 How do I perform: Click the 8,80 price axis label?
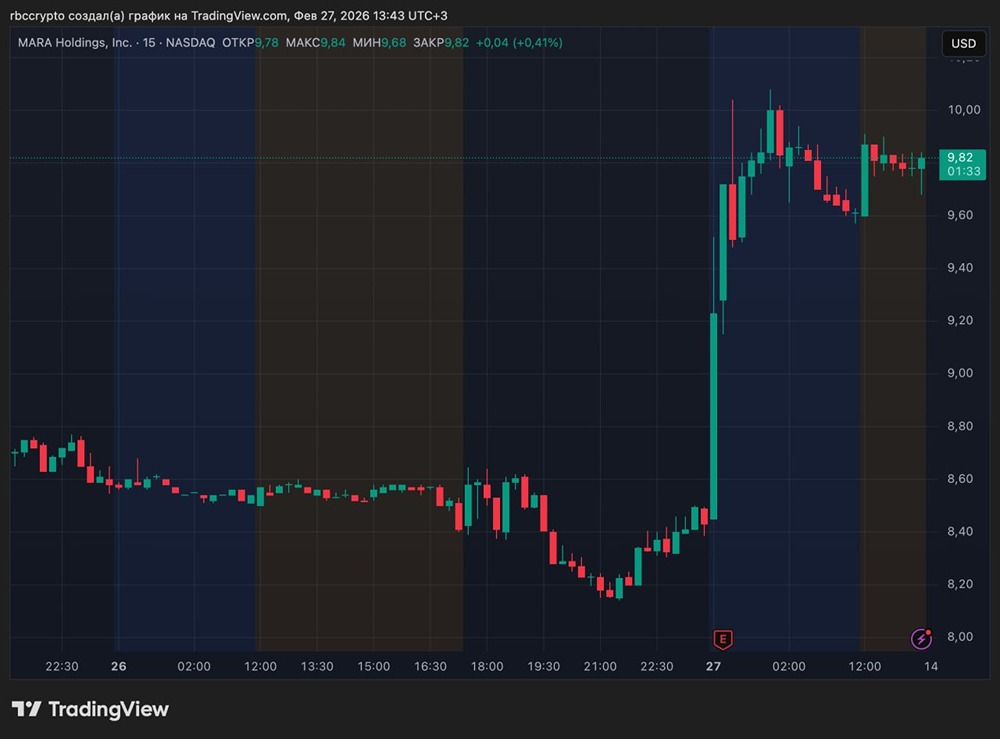tap(960, 426)
